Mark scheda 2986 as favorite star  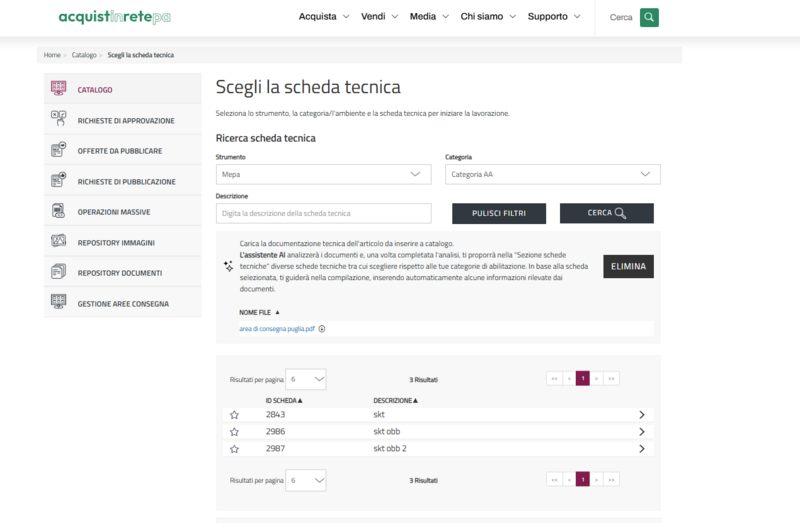click(234, 432)
